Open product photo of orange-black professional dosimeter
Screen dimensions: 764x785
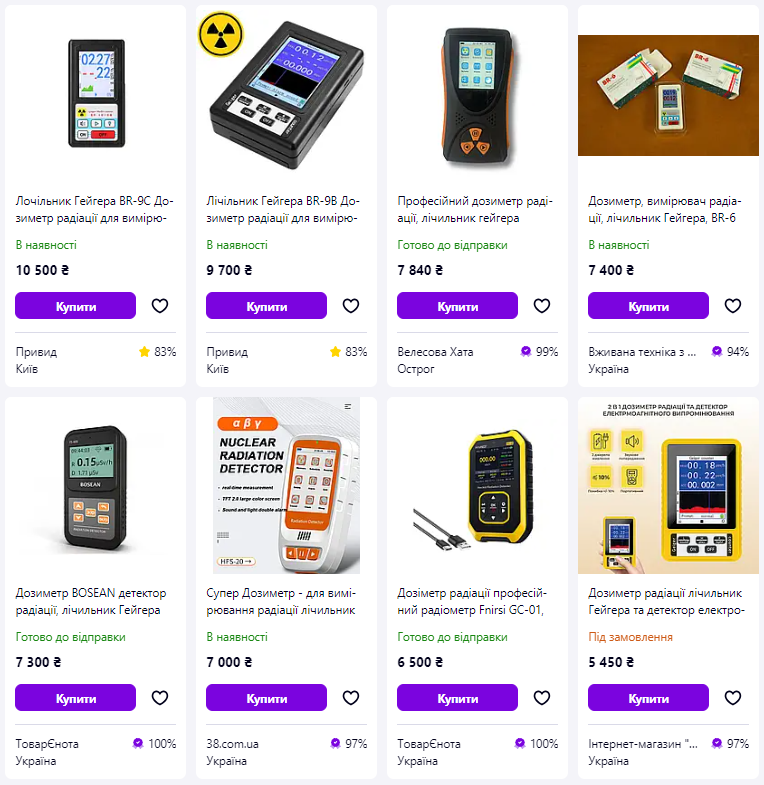(478, 96)
